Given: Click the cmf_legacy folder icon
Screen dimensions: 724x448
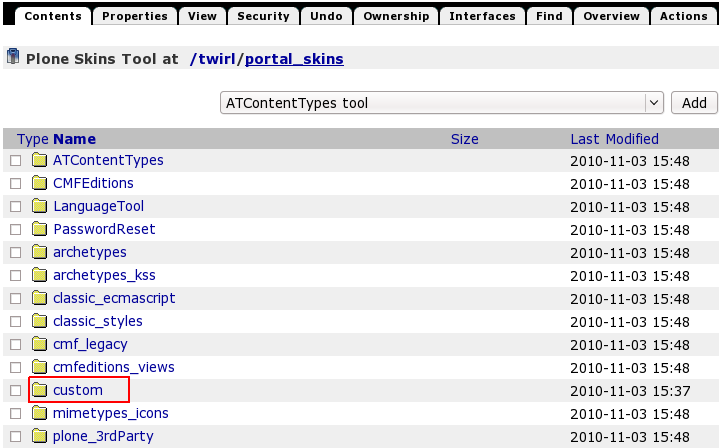Looking at the screenshot, I should [x=40, y=344].
